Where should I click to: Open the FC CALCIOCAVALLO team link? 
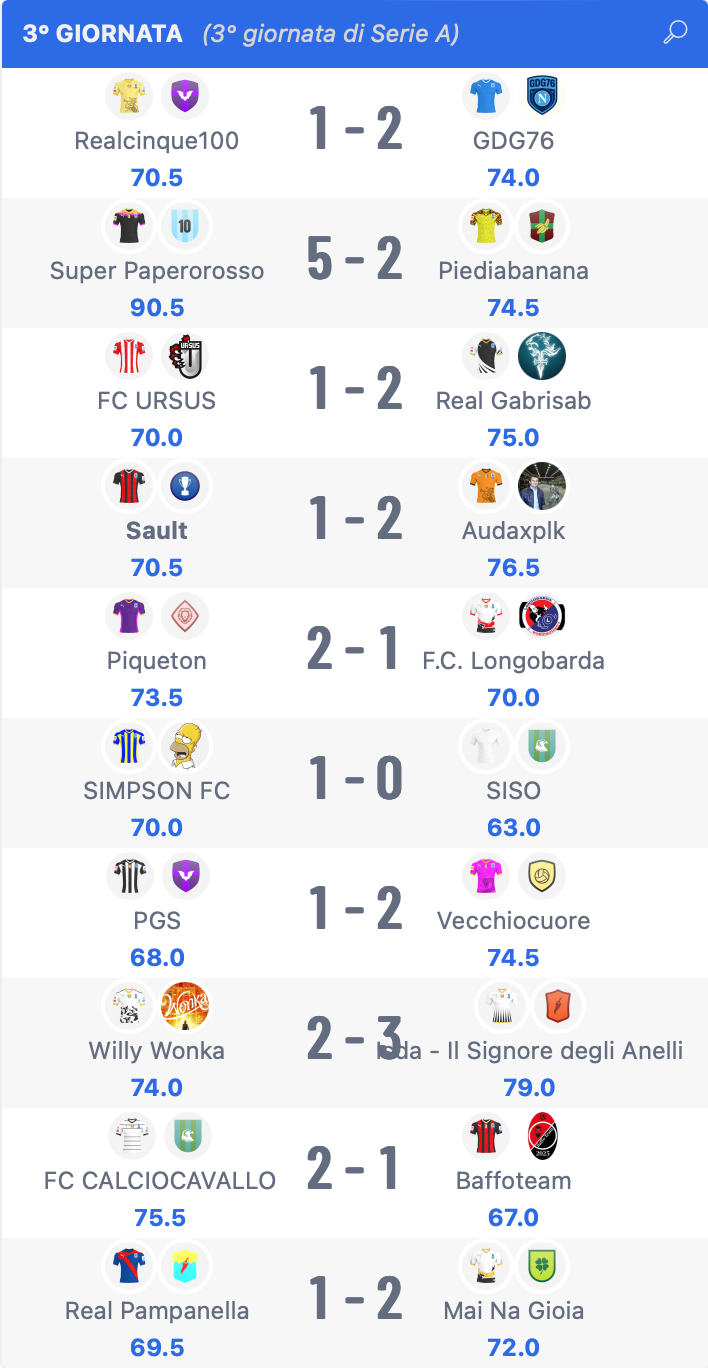click(160, 1181)
